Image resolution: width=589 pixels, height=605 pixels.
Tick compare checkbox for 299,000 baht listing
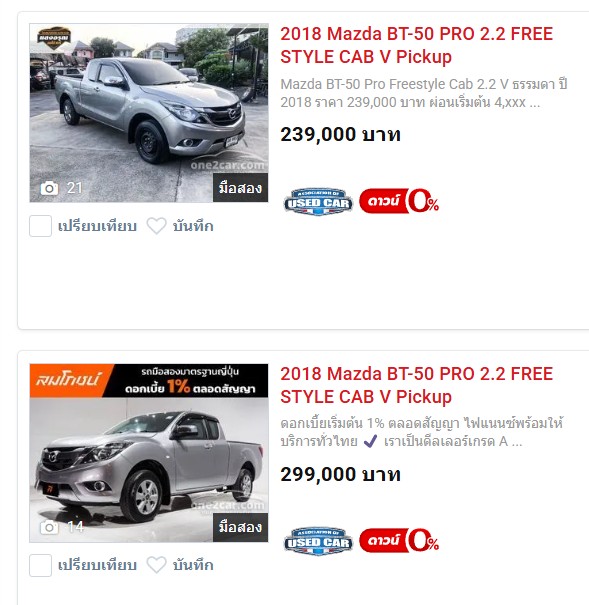tap(41, 566)
